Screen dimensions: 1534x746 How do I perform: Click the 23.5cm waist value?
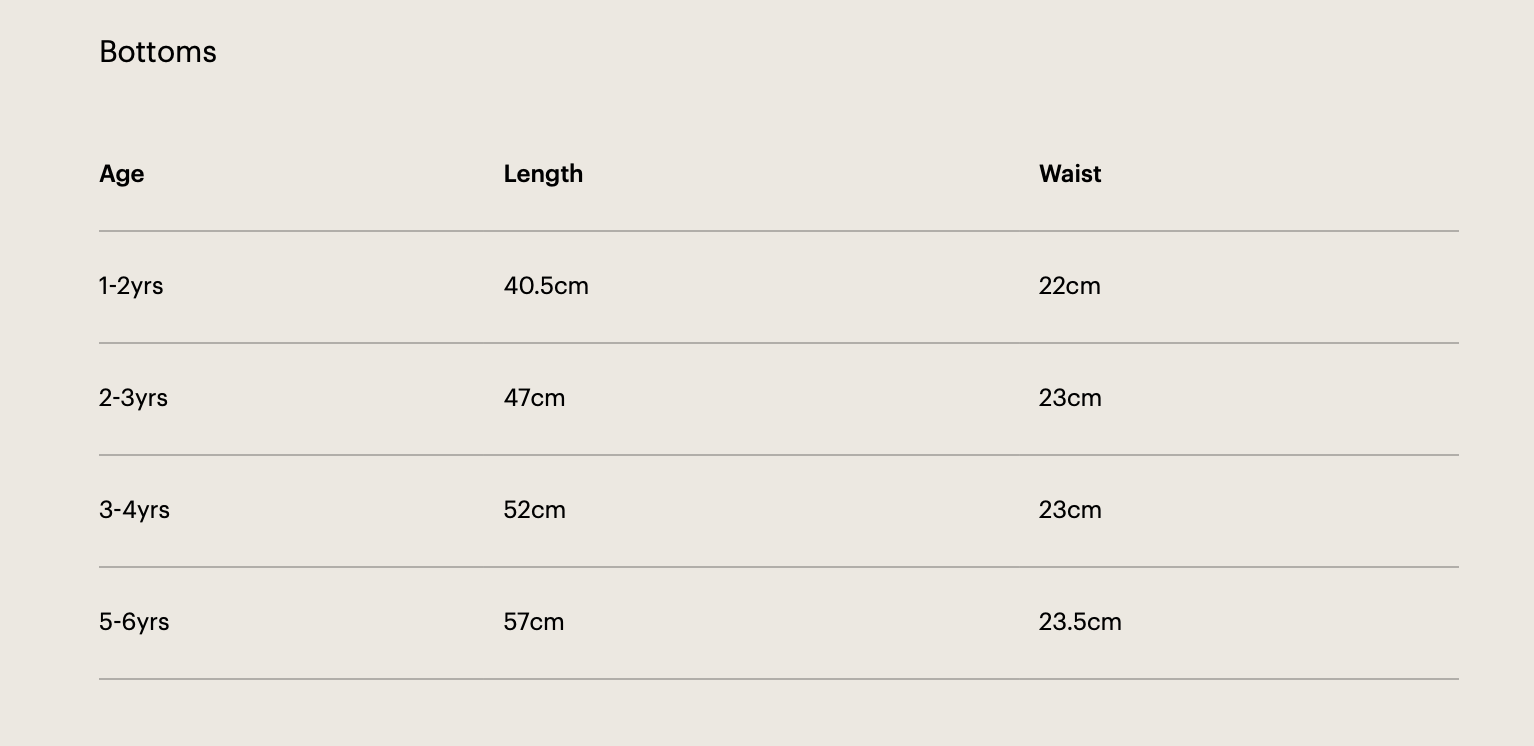pos(1080,622)
